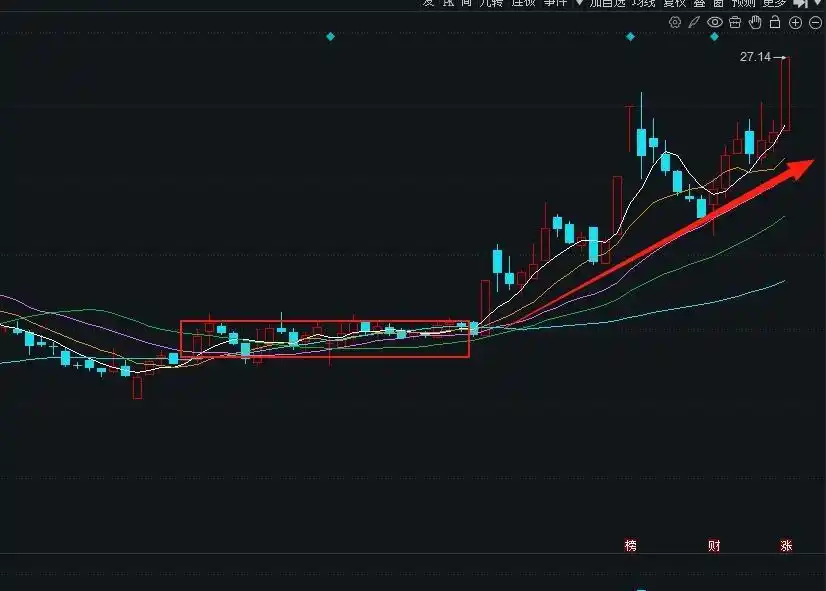
Task: Click the leftmost diamond event marker
Action: point(330,37)
